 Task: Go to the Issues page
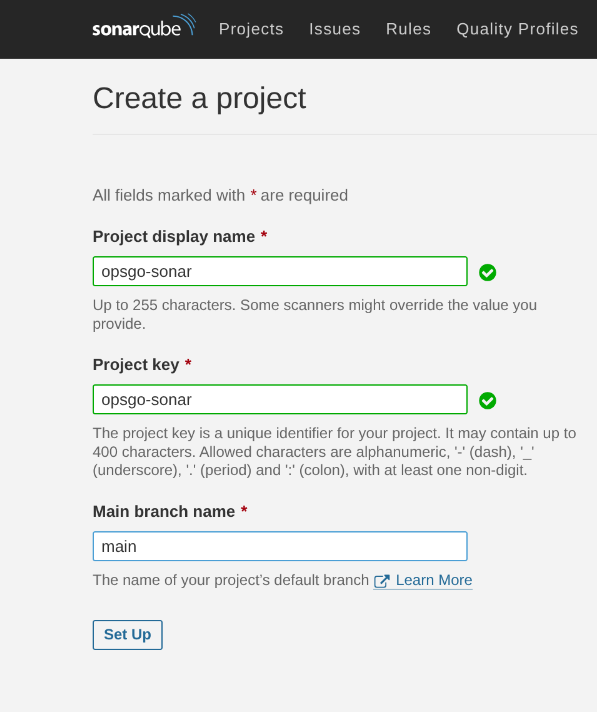[335, 29]
